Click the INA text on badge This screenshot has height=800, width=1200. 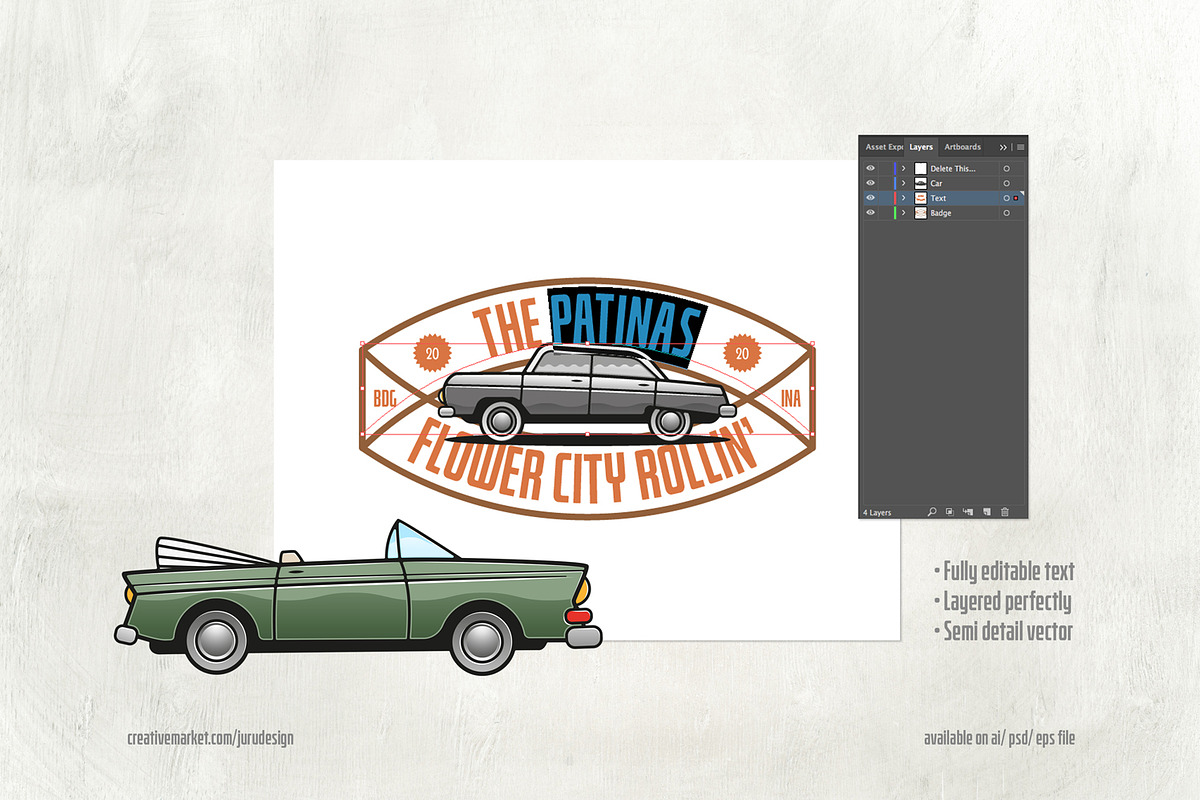[791, 399]
